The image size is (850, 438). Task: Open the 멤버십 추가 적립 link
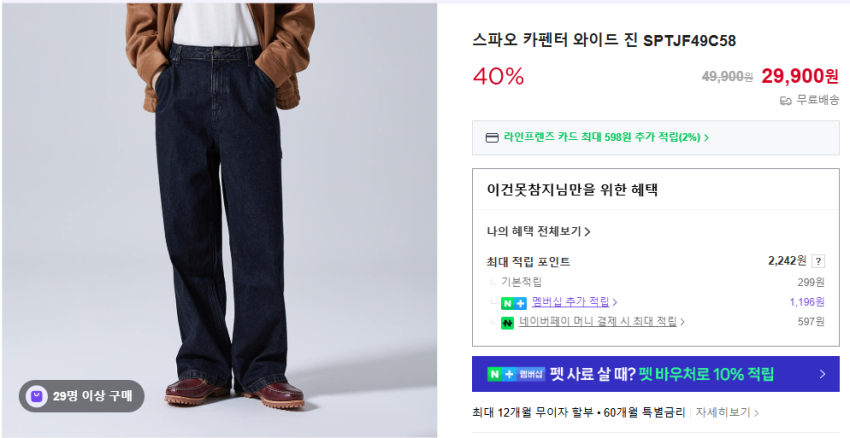click(575, 302)
